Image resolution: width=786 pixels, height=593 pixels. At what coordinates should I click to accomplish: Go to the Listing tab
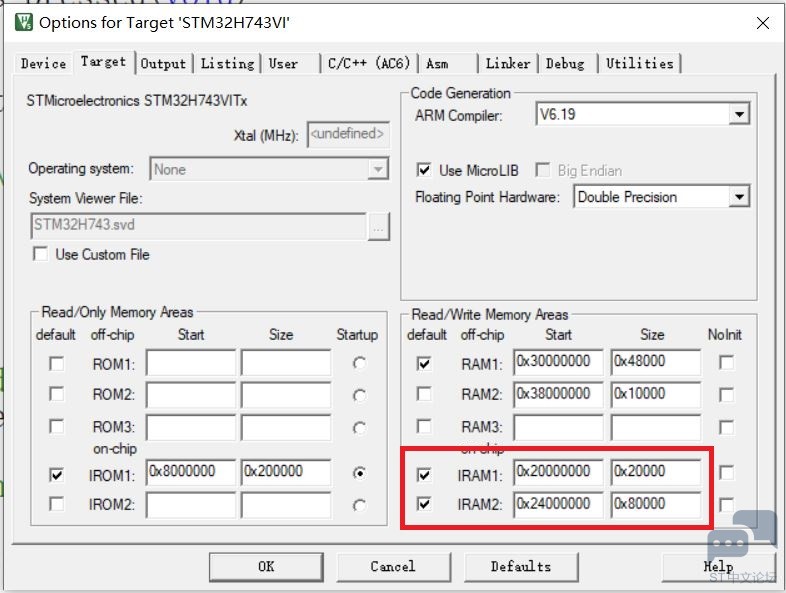(228, 64)
